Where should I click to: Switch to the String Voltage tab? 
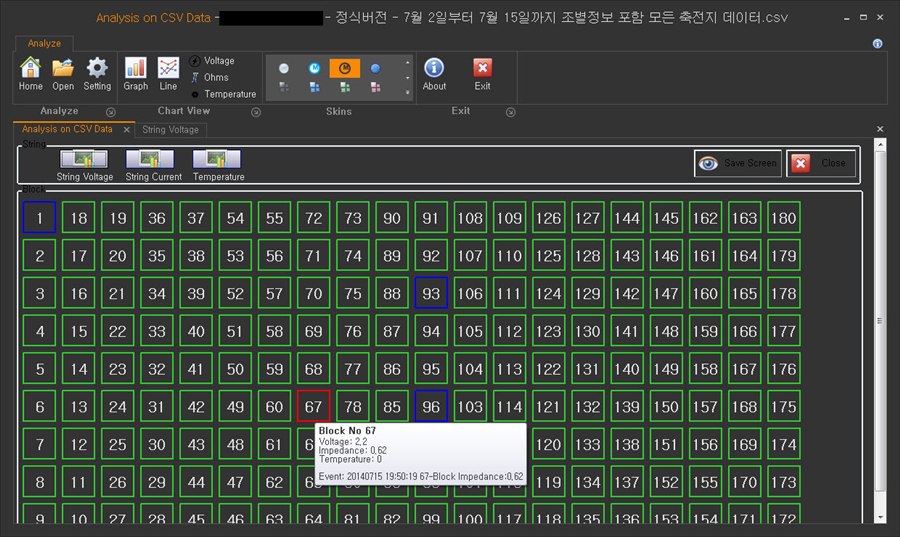coord(170,130)
